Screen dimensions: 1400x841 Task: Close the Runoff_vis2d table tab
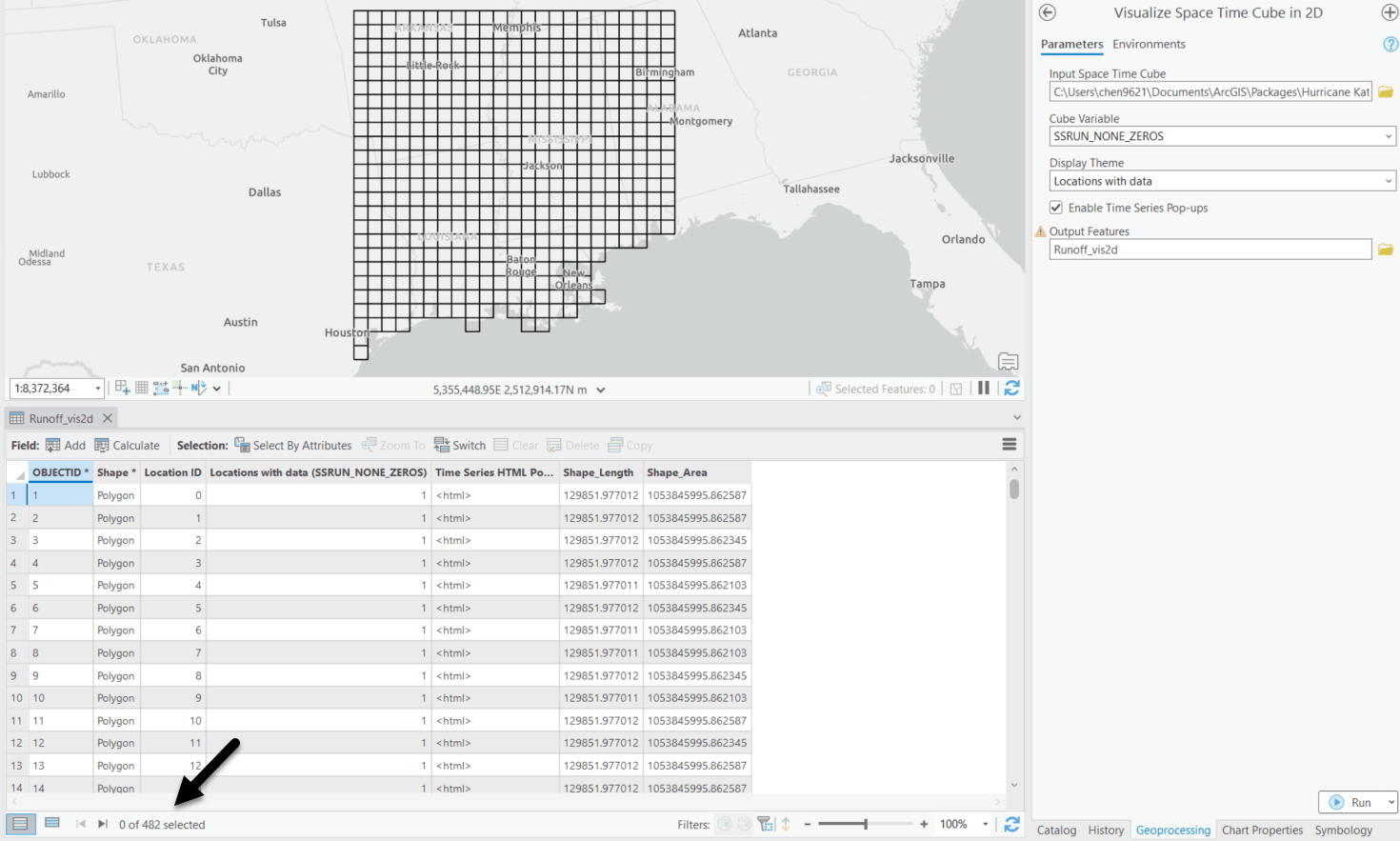(x=108, y=418)
